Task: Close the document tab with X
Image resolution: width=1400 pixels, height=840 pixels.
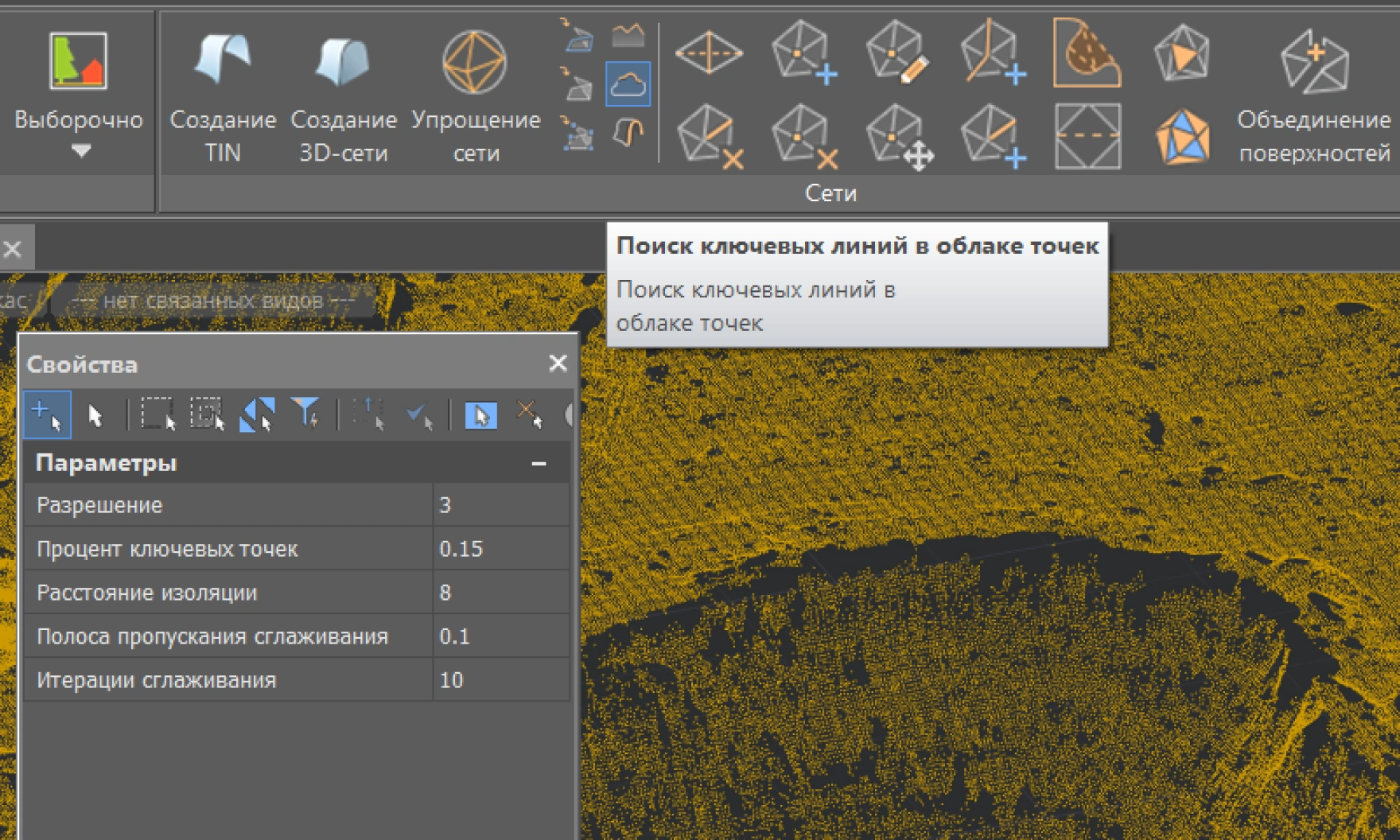Action: coord(13,250)
